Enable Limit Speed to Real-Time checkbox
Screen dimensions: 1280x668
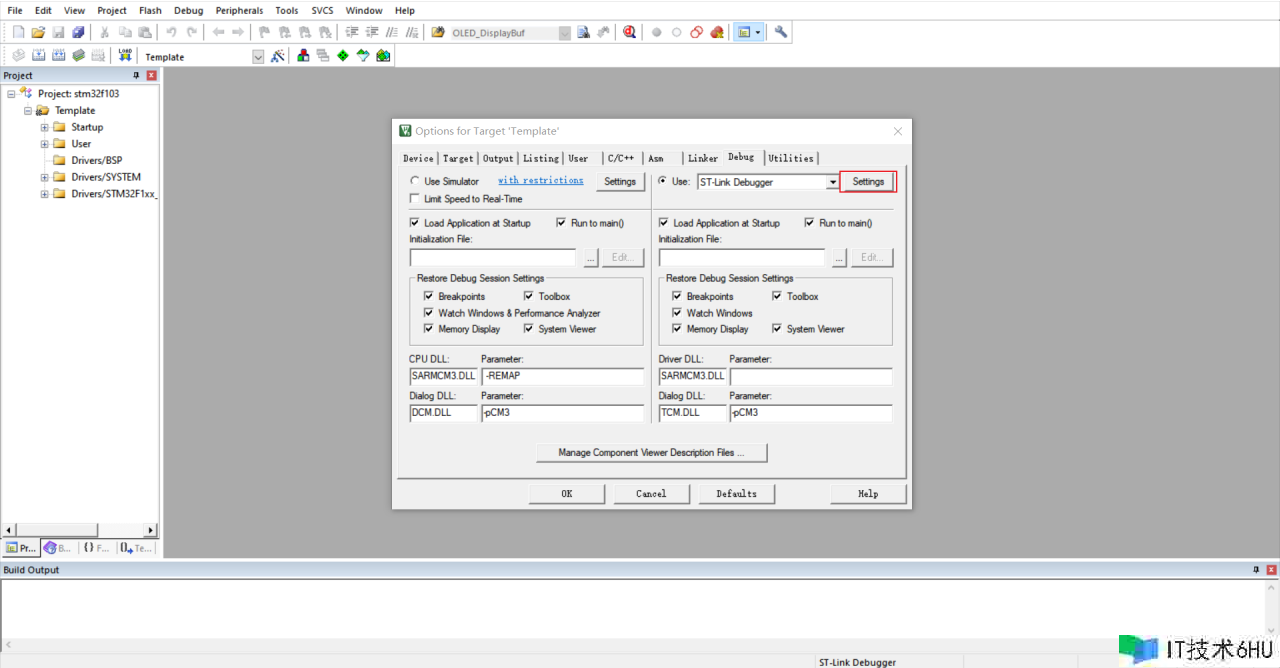pos(415,199)
